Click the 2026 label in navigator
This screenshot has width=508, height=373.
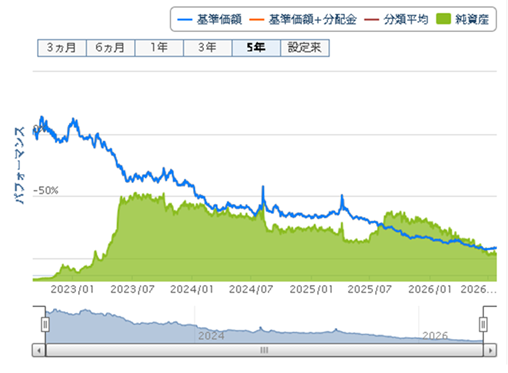(435, 336)
